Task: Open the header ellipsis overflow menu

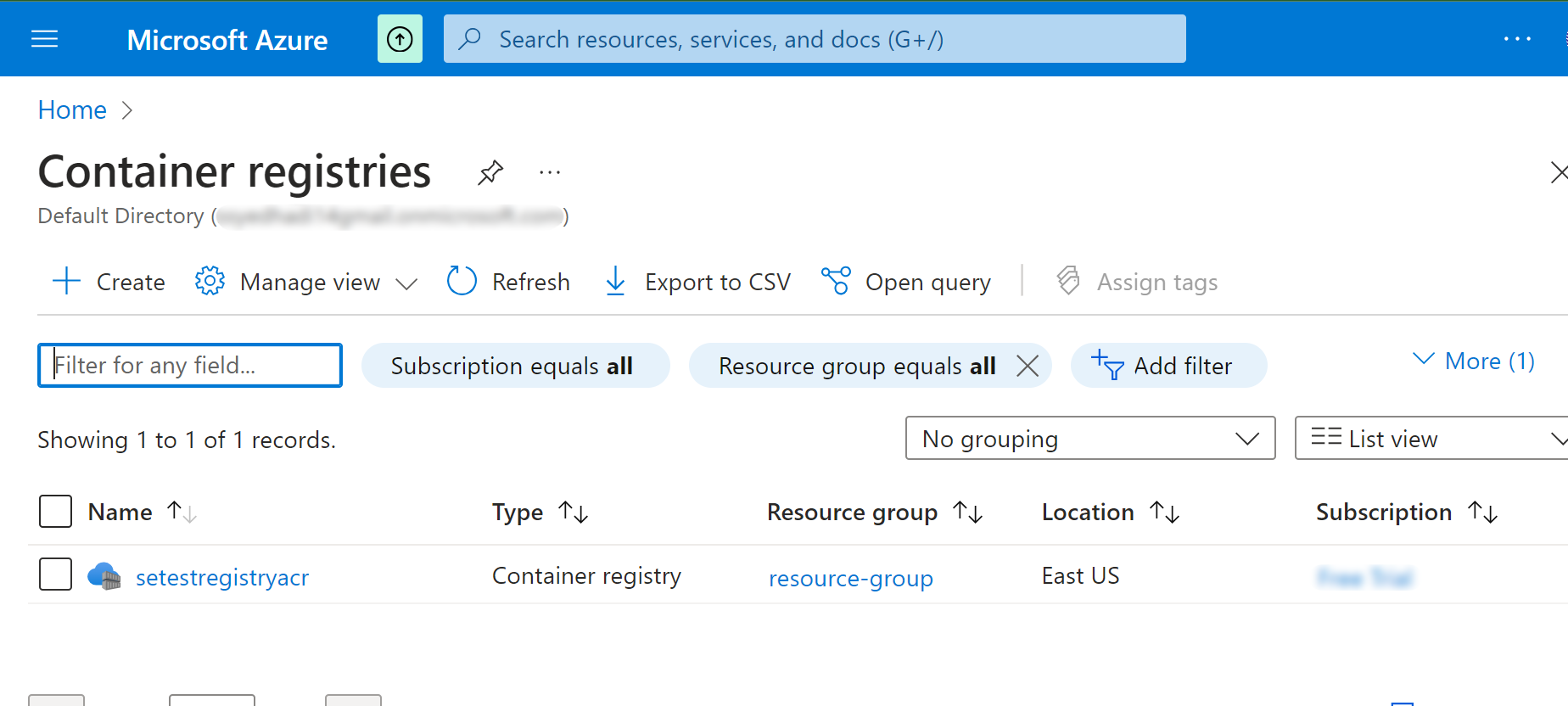Action: pos(1517,39)
